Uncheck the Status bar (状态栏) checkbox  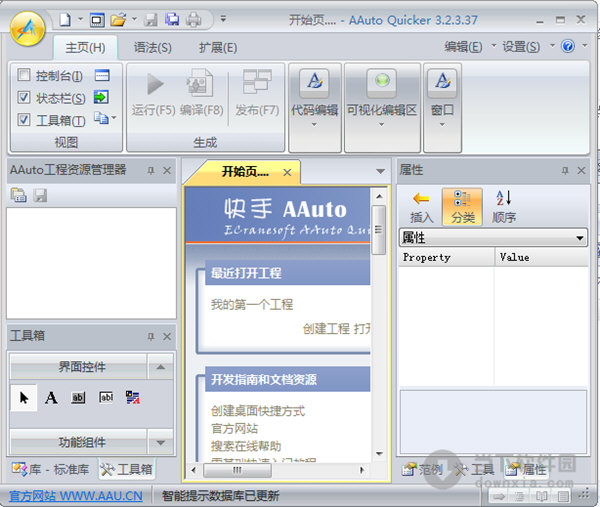tap(24, 98)
